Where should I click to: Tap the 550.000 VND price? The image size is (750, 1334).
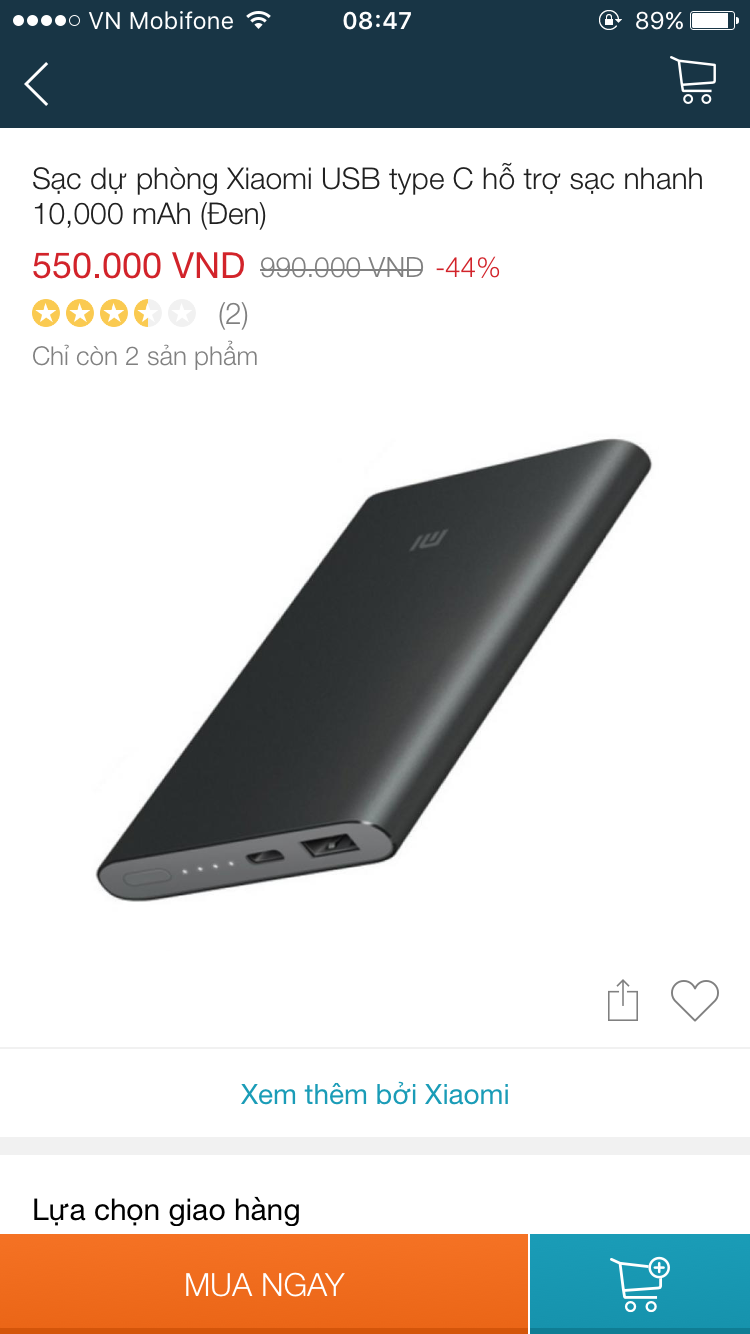139,266
